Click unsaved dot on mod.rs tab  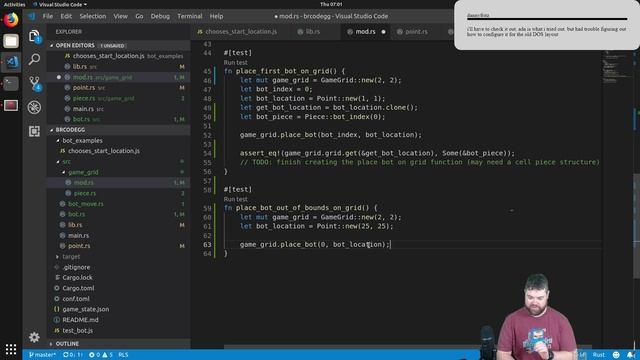383,31
